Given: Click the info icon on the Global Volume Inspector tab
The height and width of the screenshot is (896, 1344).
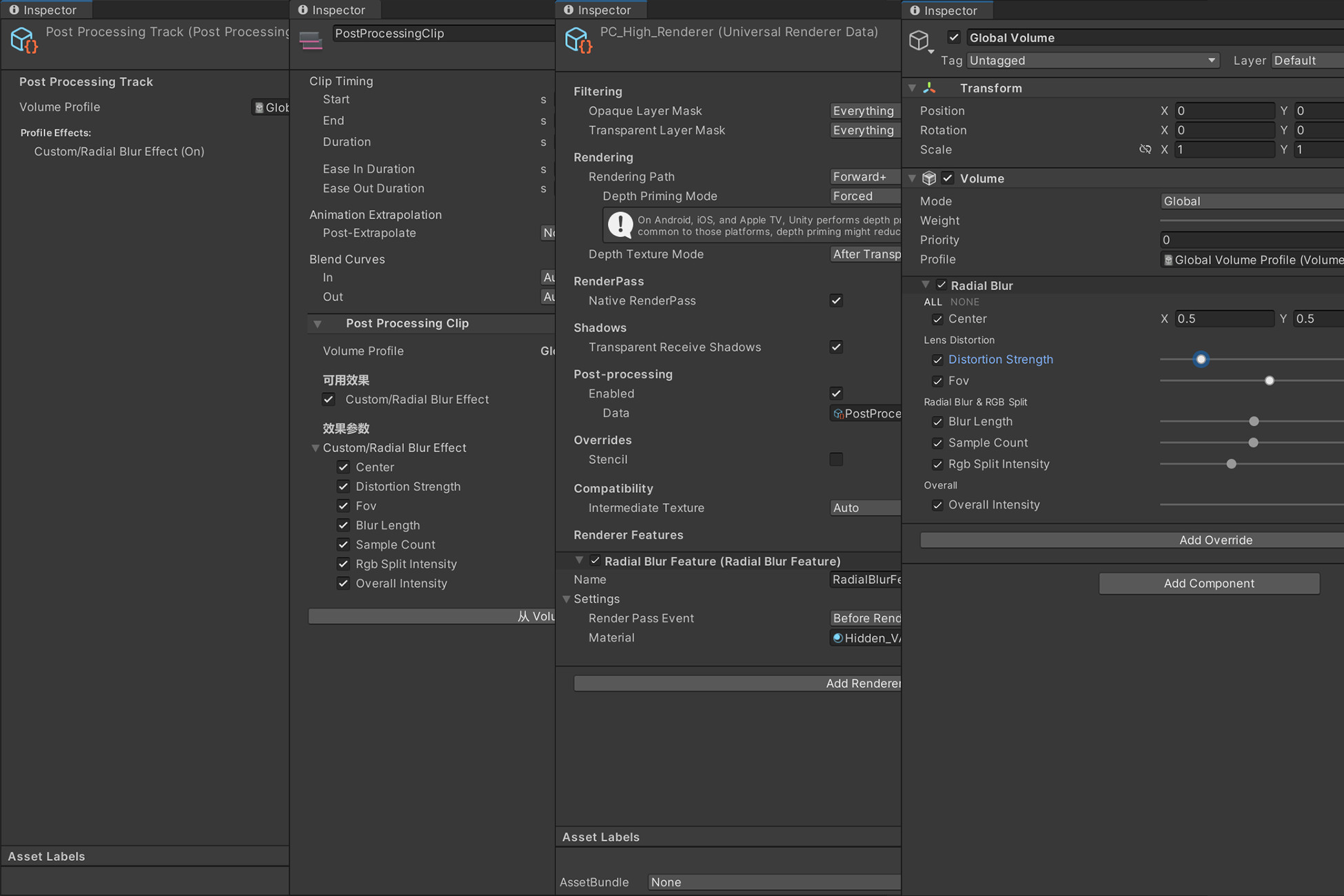Looking at the screenshot, I should pos(915,10).
